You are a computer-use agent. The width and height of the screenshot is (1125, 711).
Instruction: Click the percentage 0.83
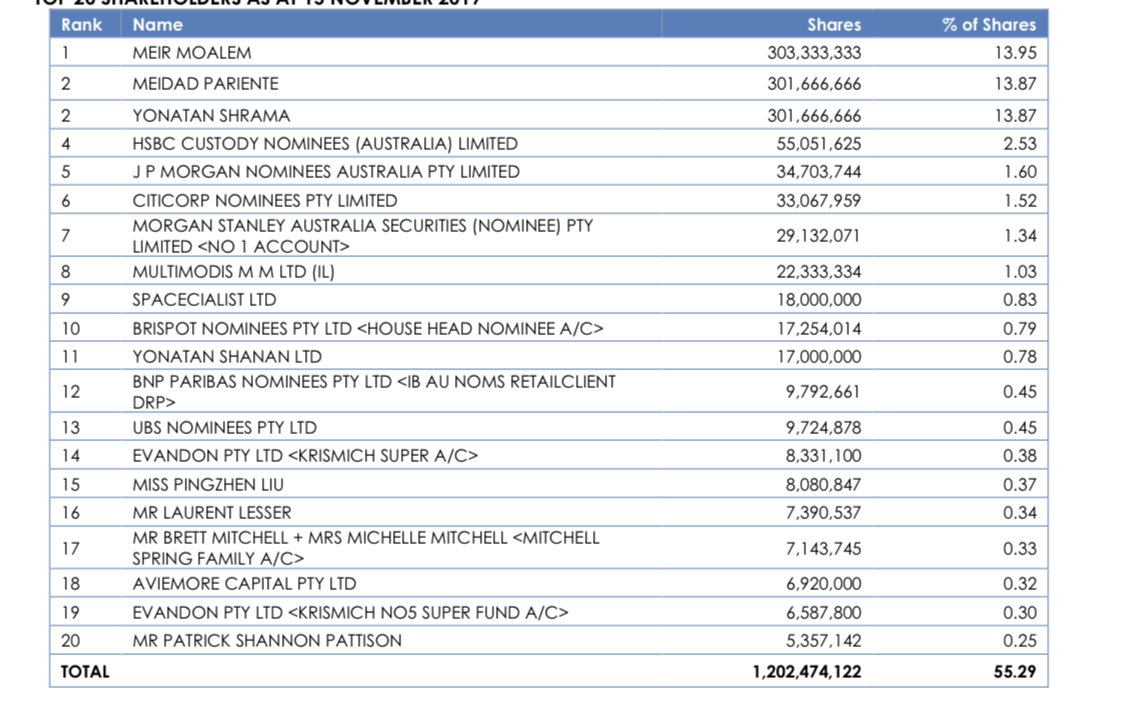click(x=1020, y=300)
